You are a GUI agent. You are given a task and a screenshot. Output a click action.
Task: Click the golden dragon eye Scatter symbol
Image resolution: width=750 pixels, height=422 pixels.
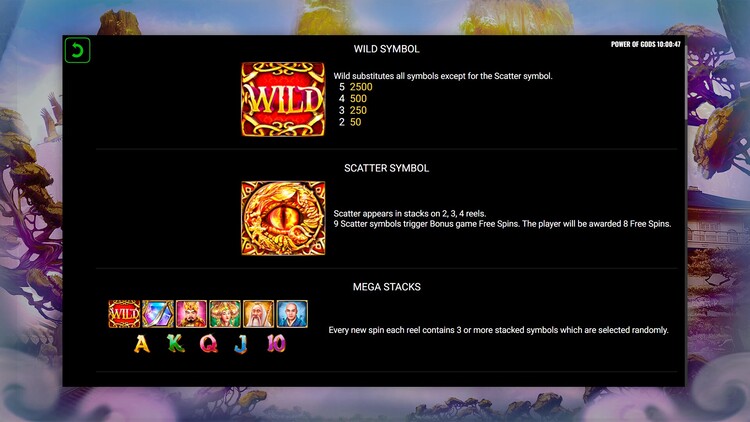(x=283, y=218)
